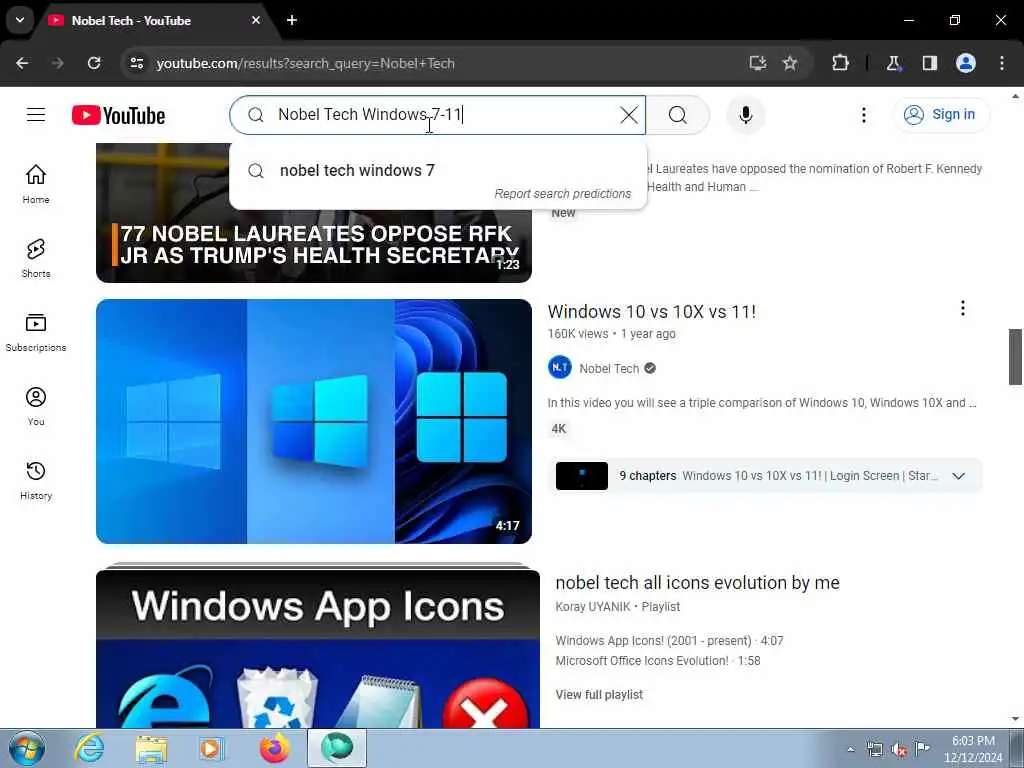Viewport: 1024px width, 768px height.
Task: Open Windows Explorer folder on taskbar
Action: 151,748
